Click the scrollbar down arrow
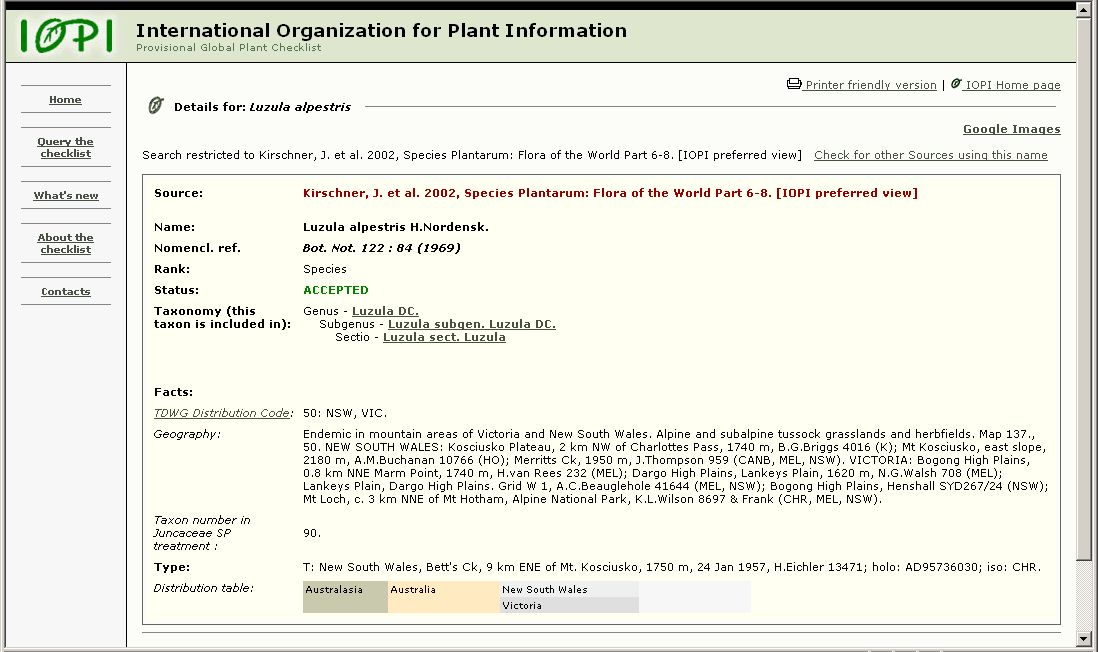Viewport: 1098px width, 652px height. [1083, 638]
